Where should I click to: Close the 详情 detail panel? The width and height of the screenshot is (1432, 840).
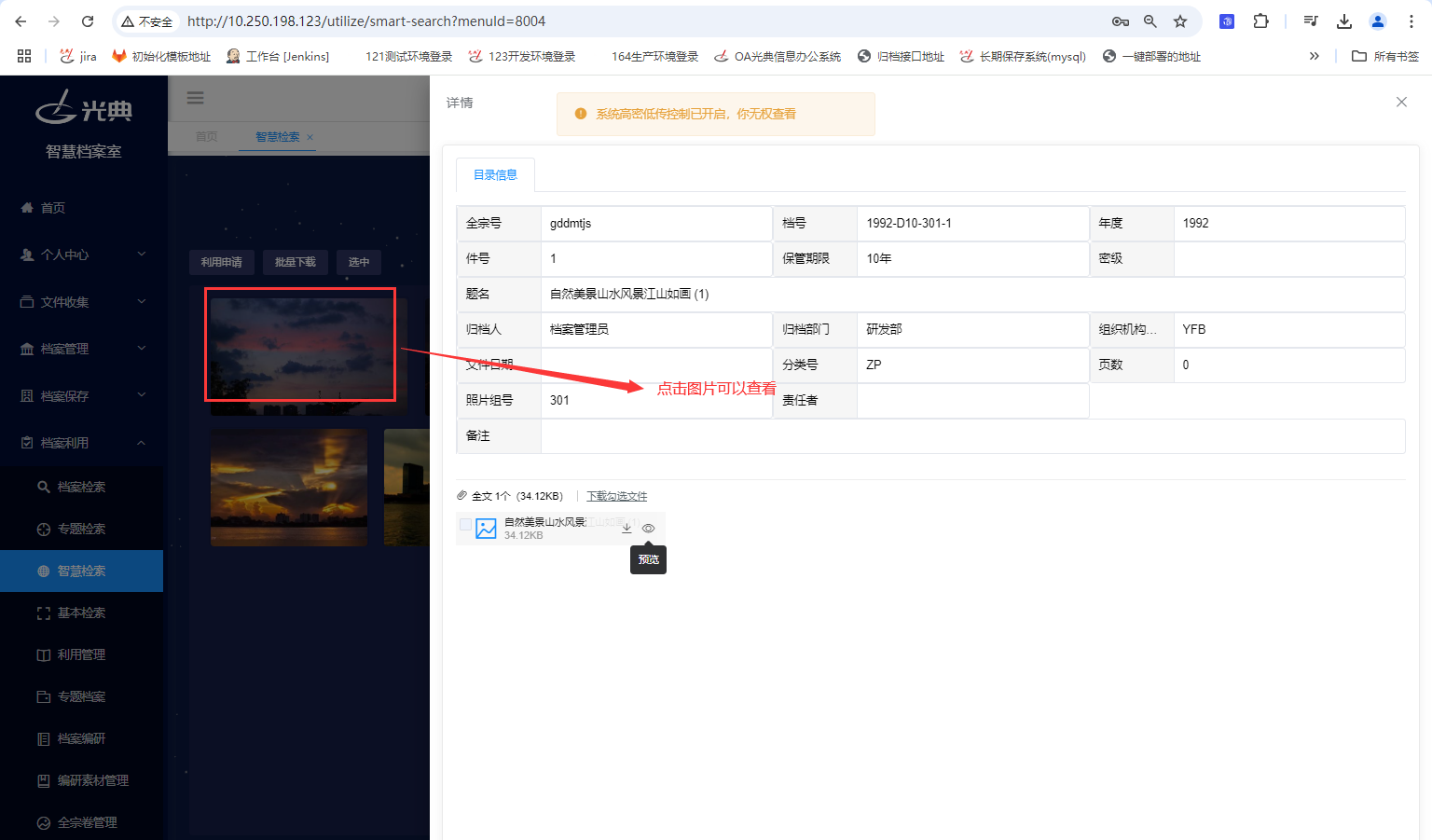coord(1401,102)
